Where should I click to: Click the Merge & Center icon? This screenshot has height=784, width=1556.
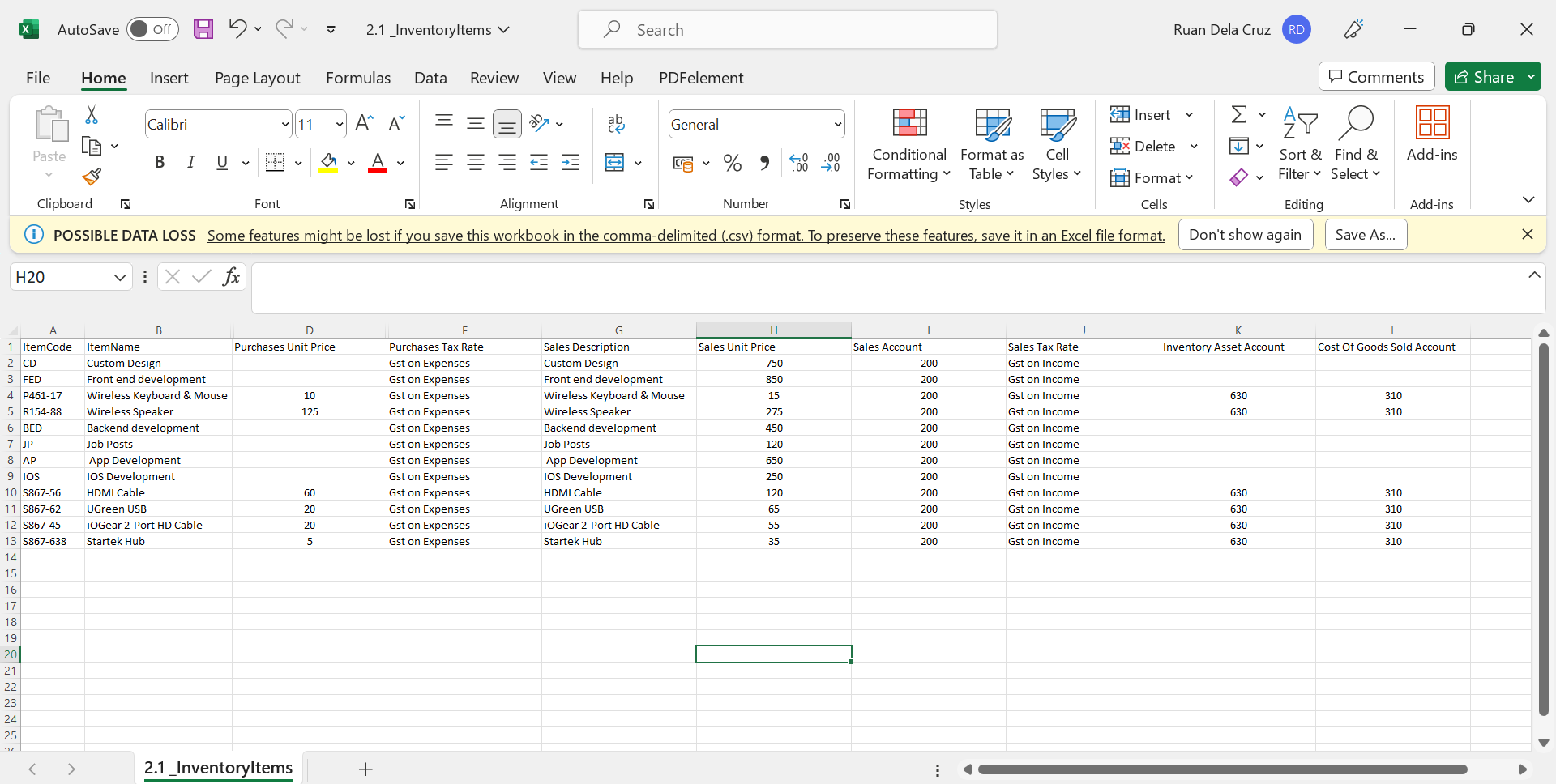tap(615, 163)
